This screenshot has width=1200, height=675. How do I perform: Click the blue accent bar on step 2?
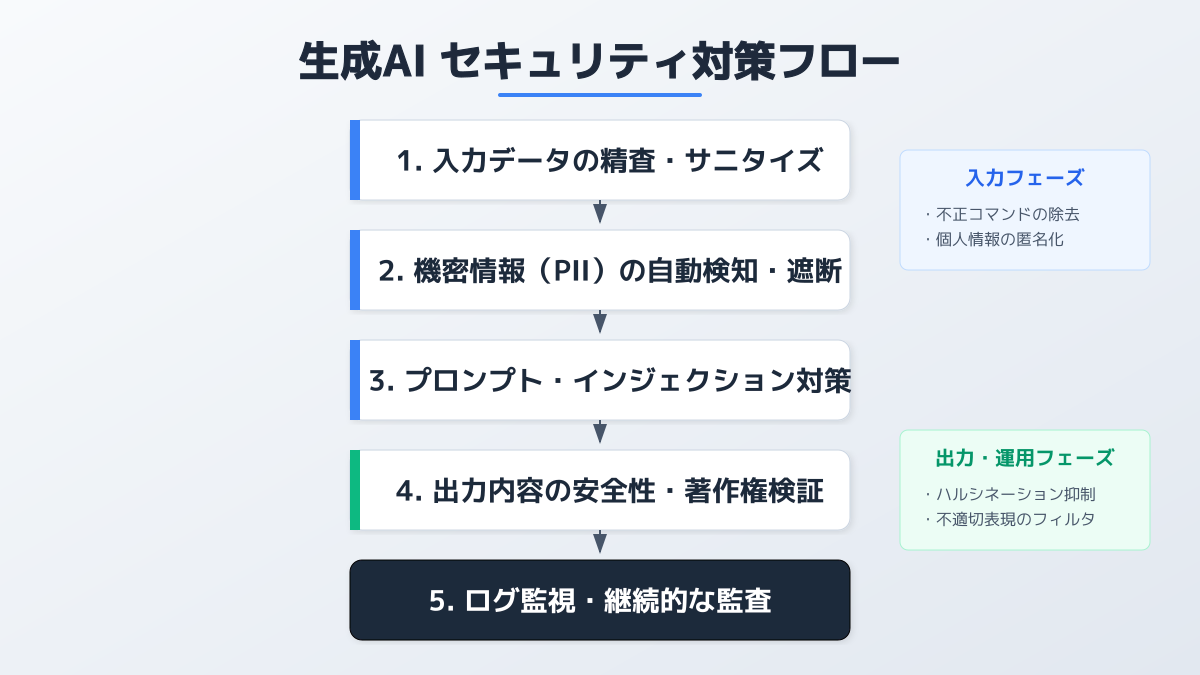coord(355,270)
